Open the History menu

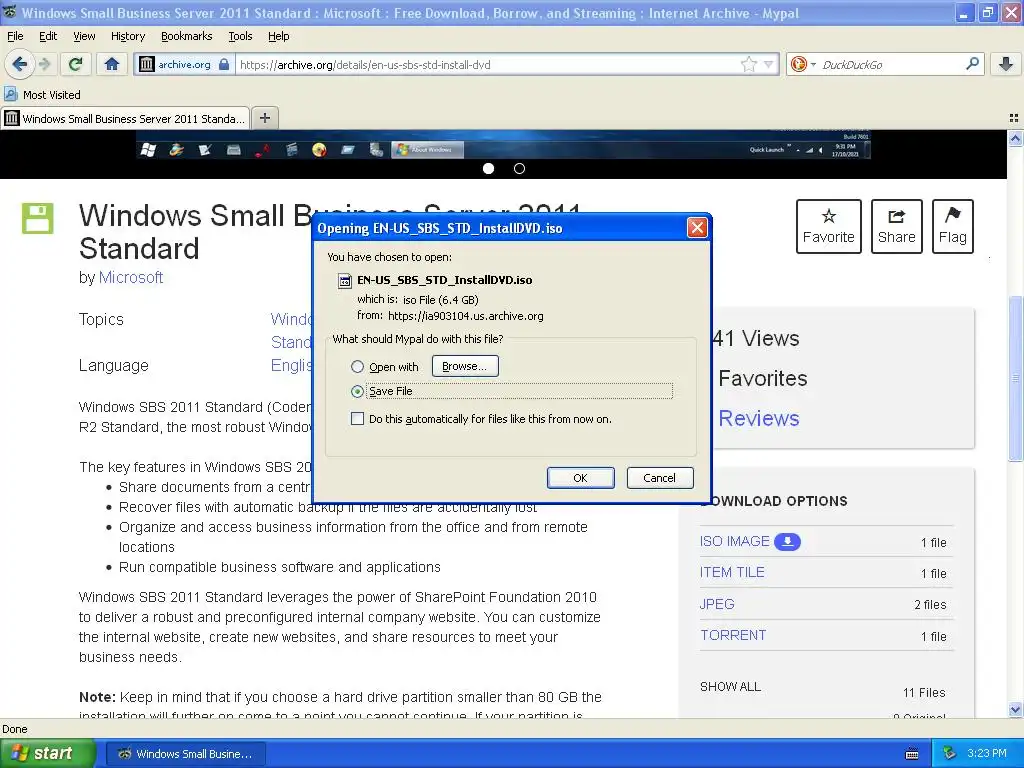(127, 36)
